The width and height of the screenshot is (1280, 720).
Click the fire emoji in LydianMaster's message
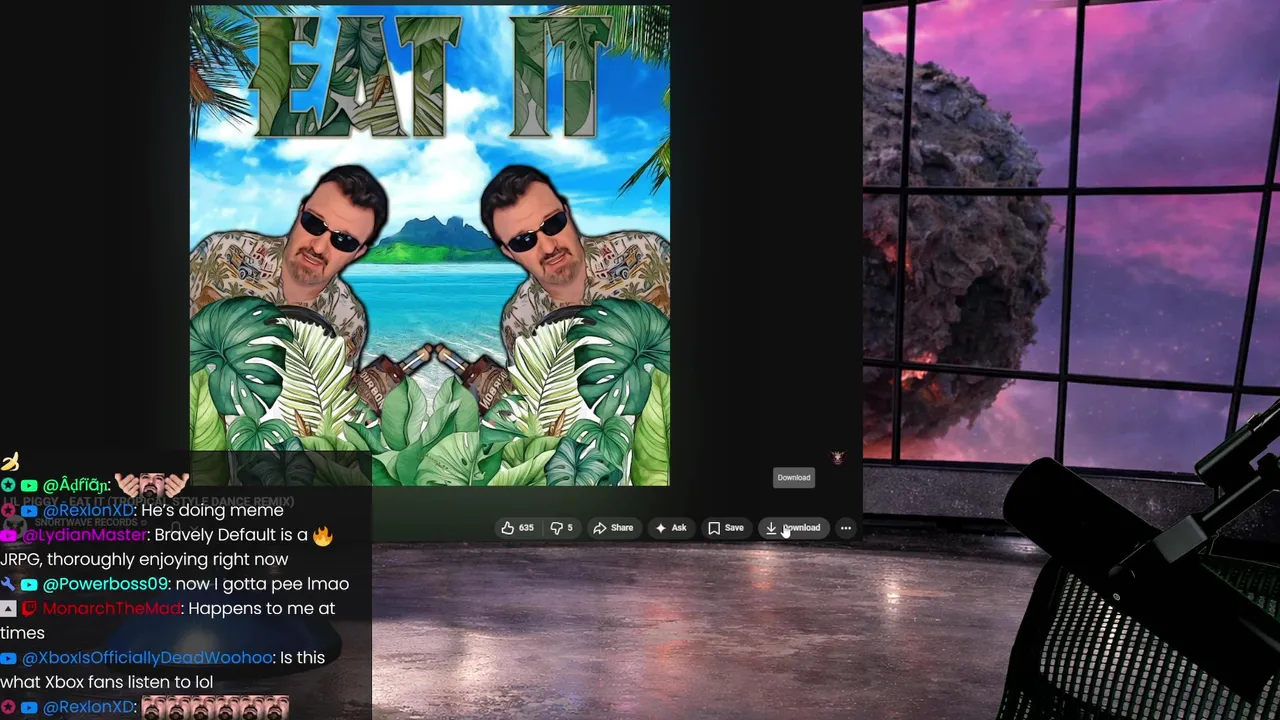pyautogui.click(x=322, y=535)
